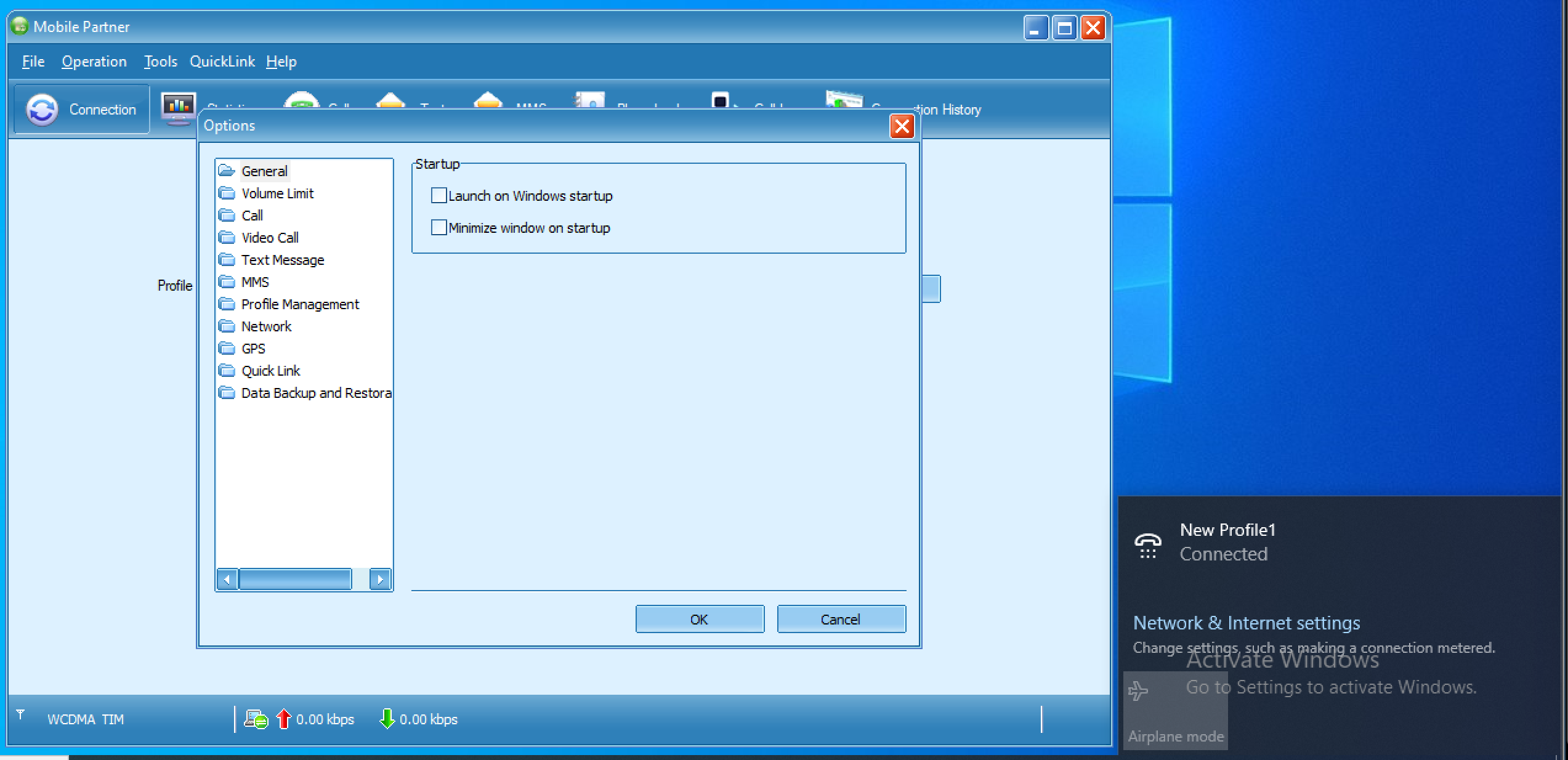Click the Quick Link folder icon
The width and height of the screenshot is (1568, 760).
[x=227, y=371]
